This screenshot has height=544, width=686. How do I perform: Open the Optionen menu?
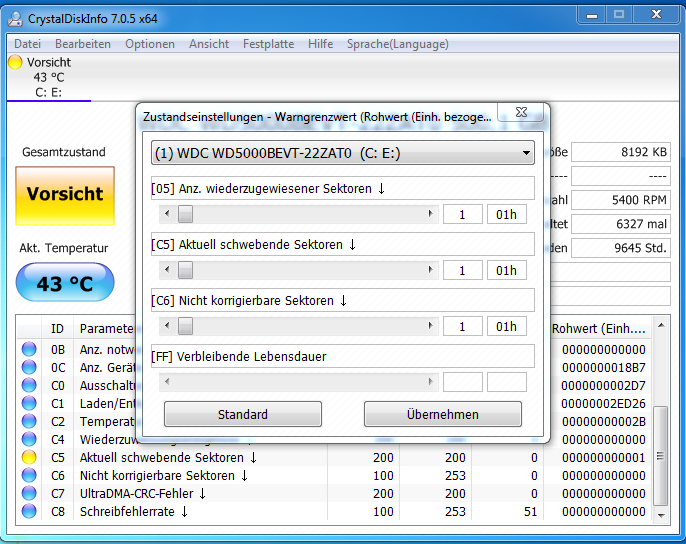click(150, 44)
